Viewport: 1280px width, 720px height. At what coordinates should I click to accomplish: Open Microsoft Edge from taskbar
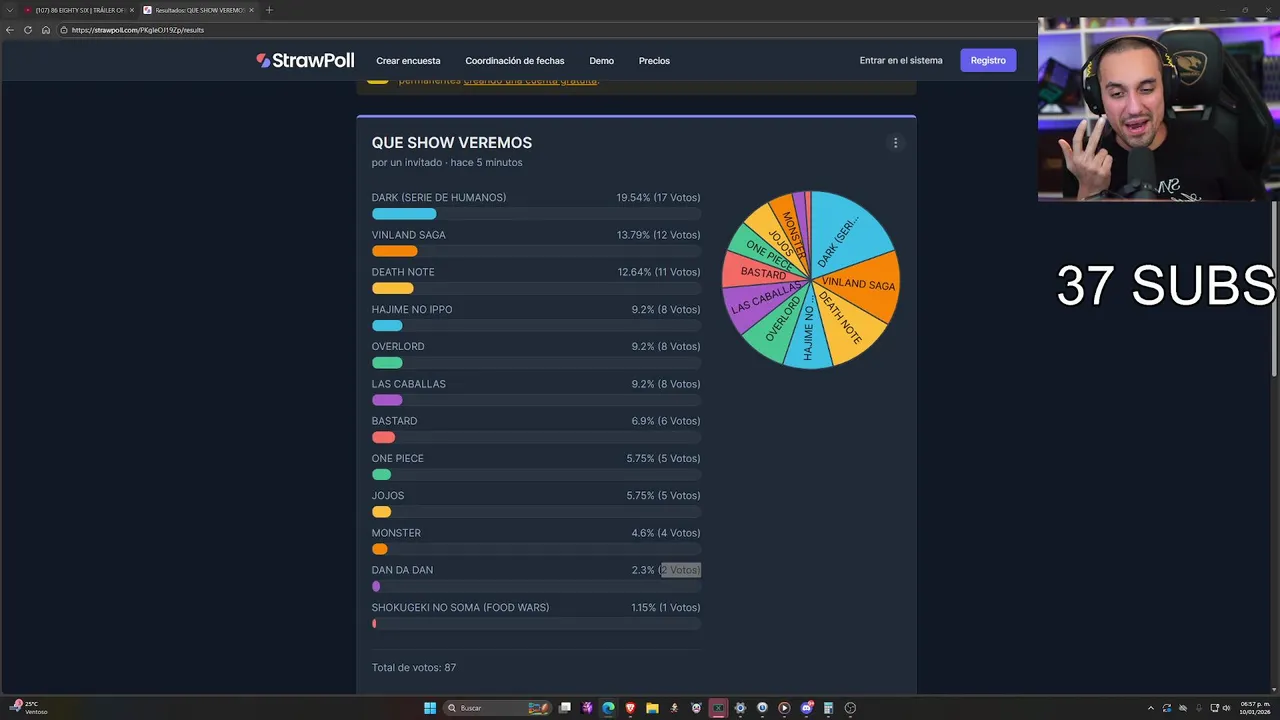tap(608, 708)
